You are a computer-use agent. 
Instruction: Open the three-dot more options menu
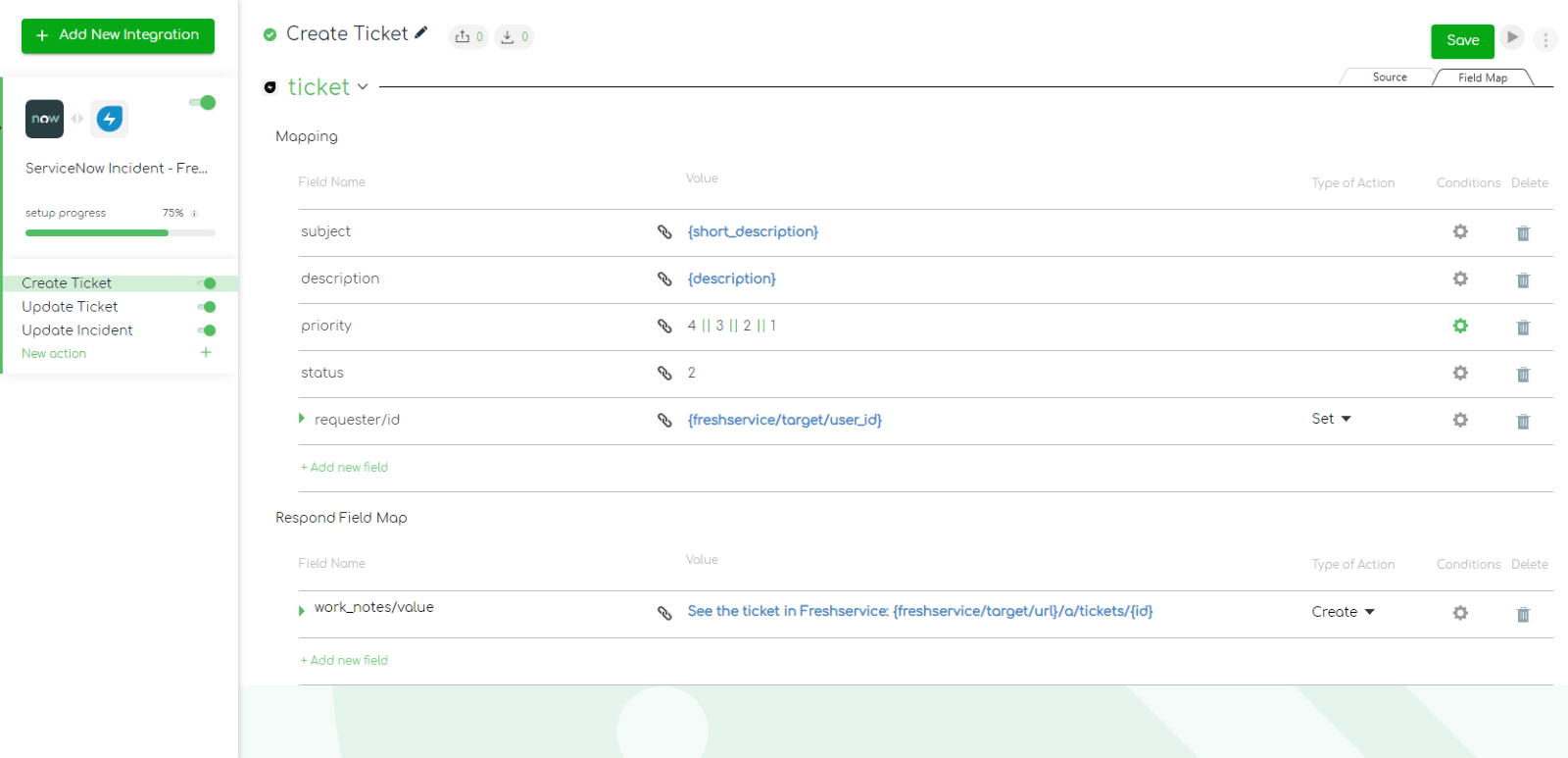click(1545, 40)
